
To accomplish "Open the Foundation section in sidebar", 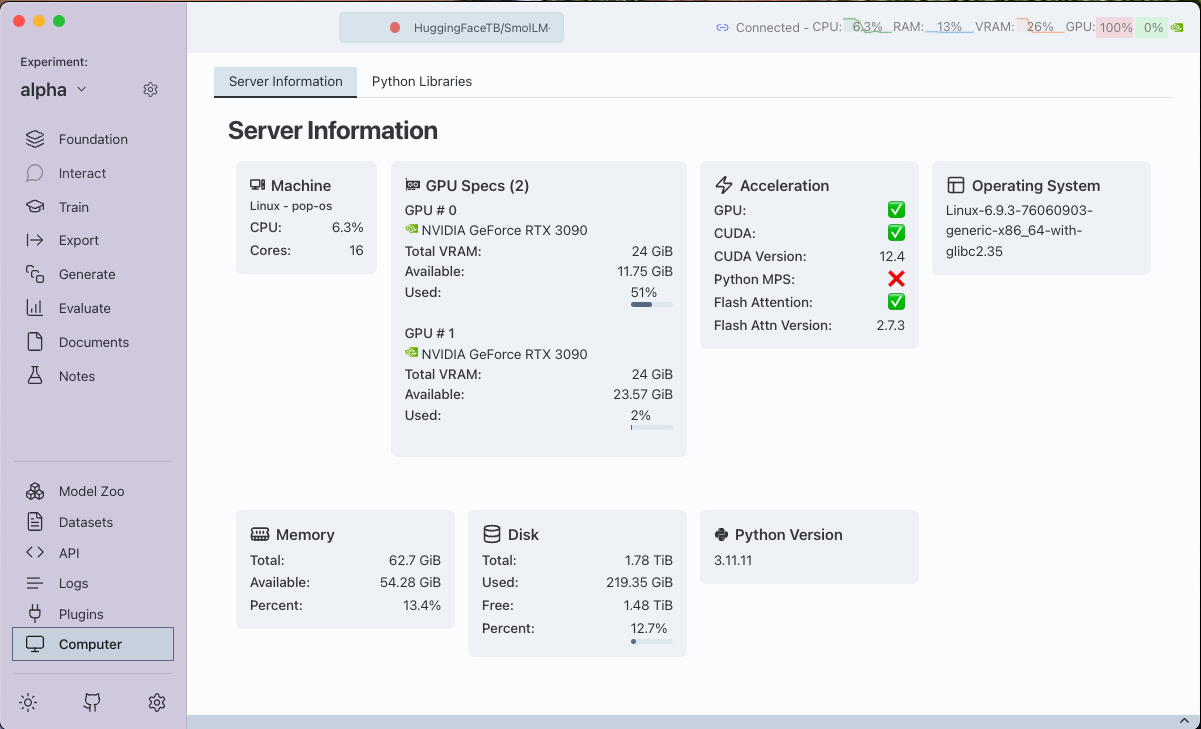I will pos(92,139).
